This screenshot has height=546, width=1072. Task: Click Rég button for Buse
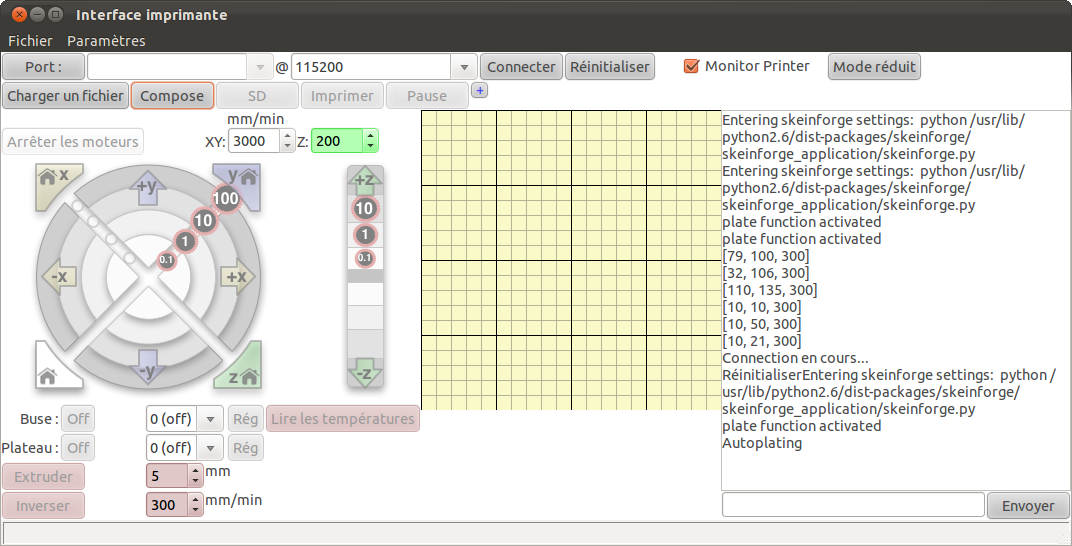click(x=245, y=419)
